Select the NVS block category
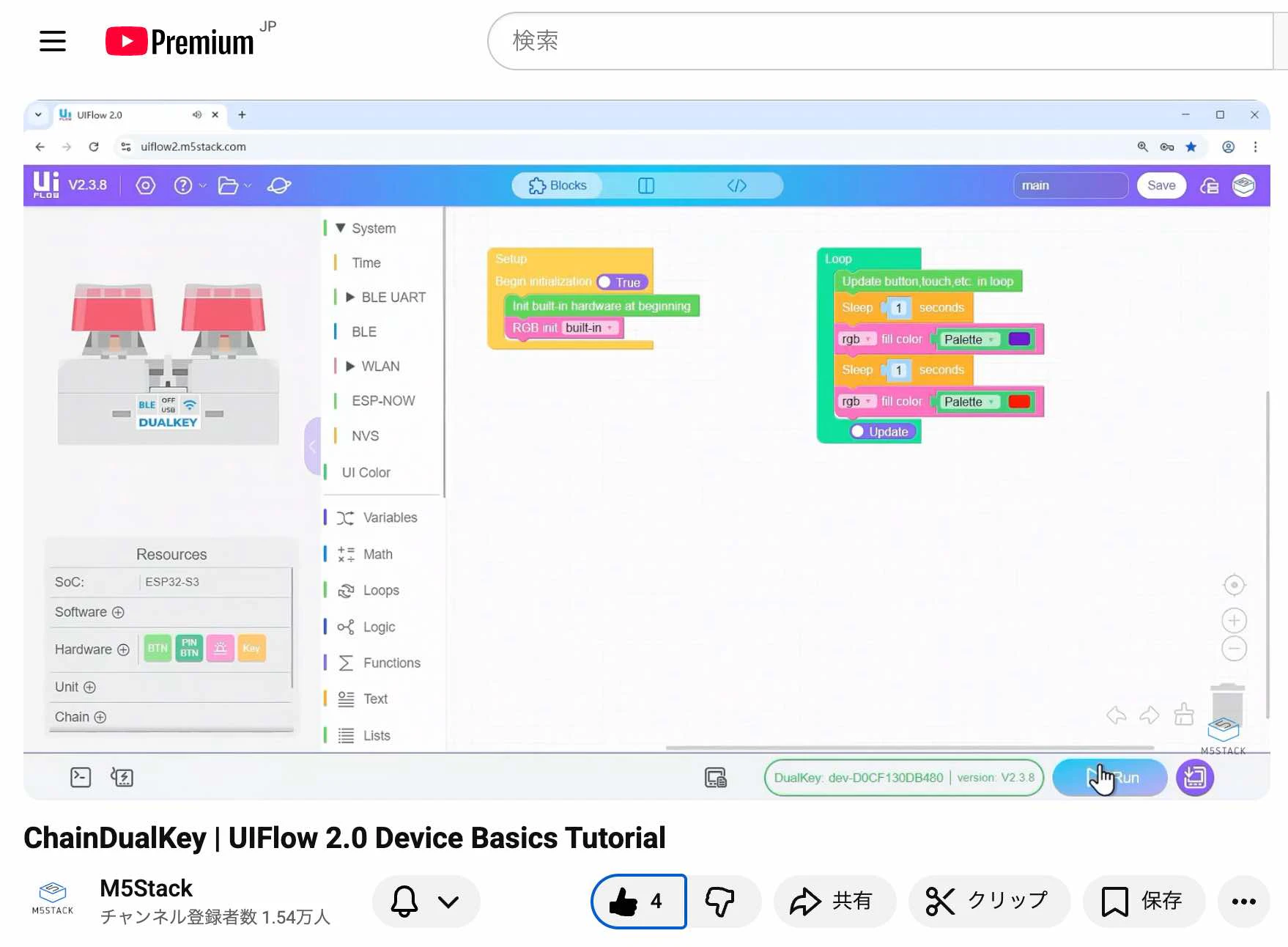 pyautogui.click(x=366, y=436)
